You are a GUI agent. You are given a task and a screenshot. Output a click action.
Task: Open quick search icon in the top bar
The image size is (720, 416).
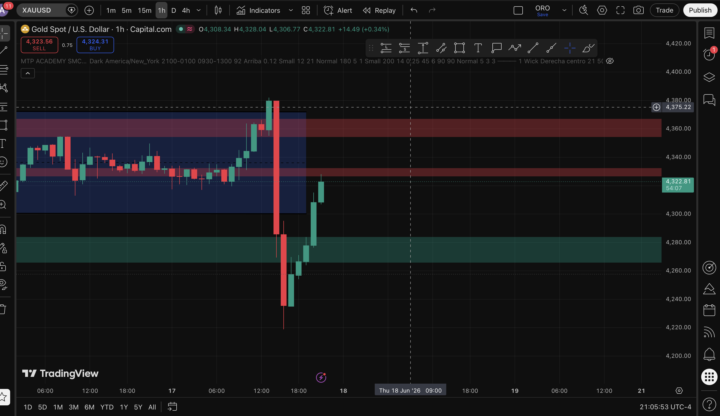[583, 10]
